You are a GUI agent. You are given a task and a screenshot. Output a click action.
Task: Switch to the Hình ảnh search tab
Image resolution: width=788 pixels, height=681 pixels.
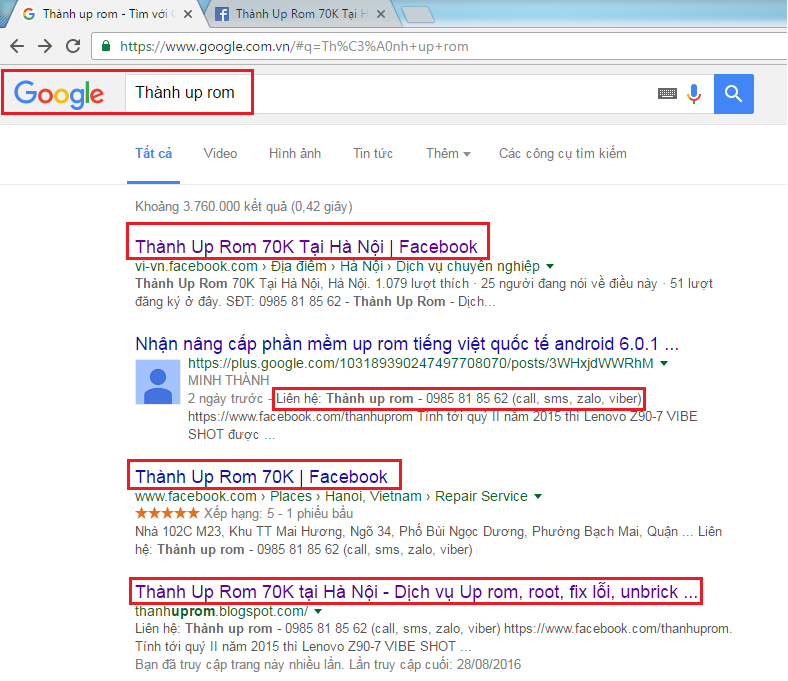pyautogui.click(x=294, y=153)
